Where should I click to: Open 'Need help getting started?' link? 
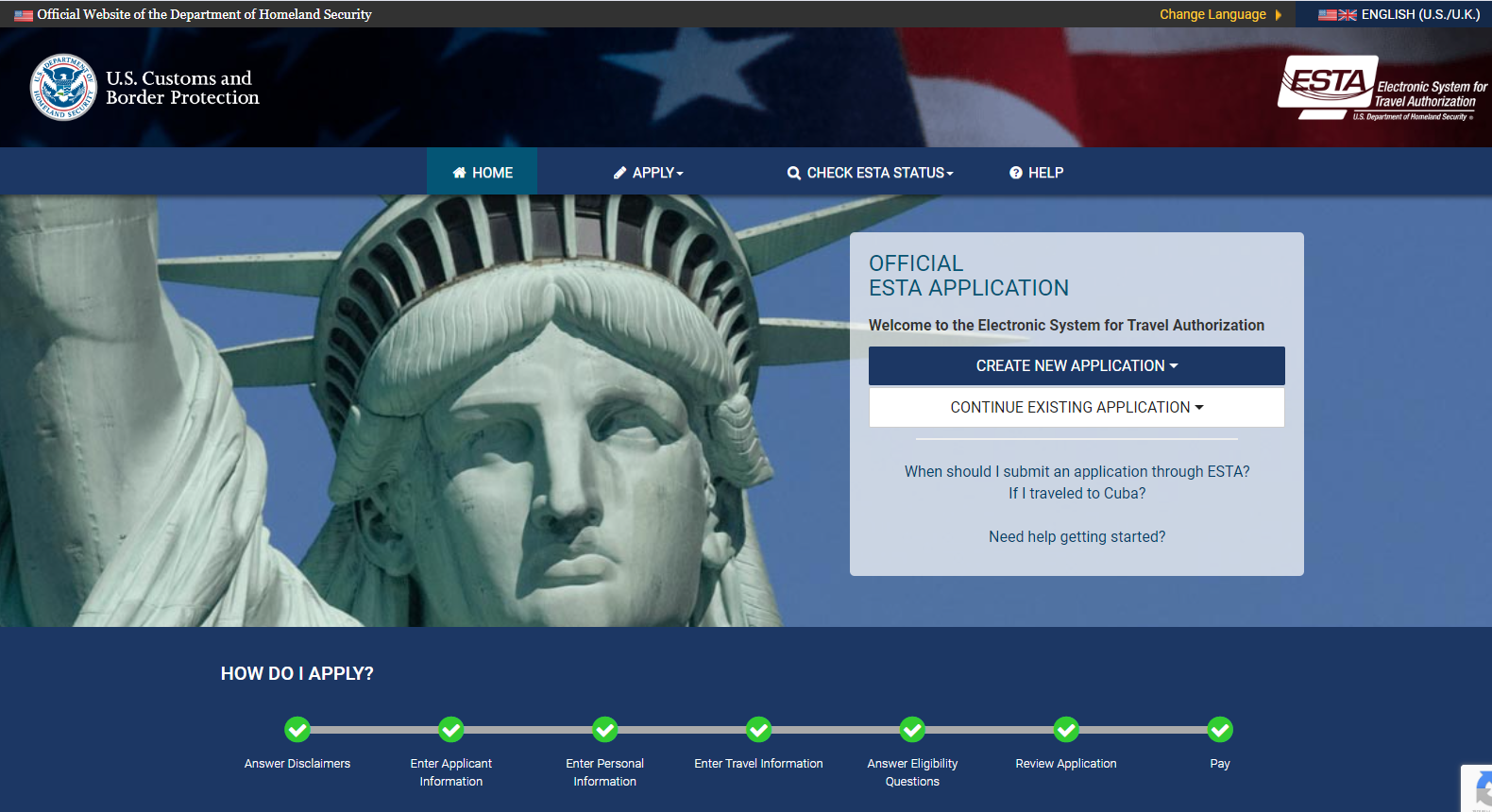(x=1077, y=536)
